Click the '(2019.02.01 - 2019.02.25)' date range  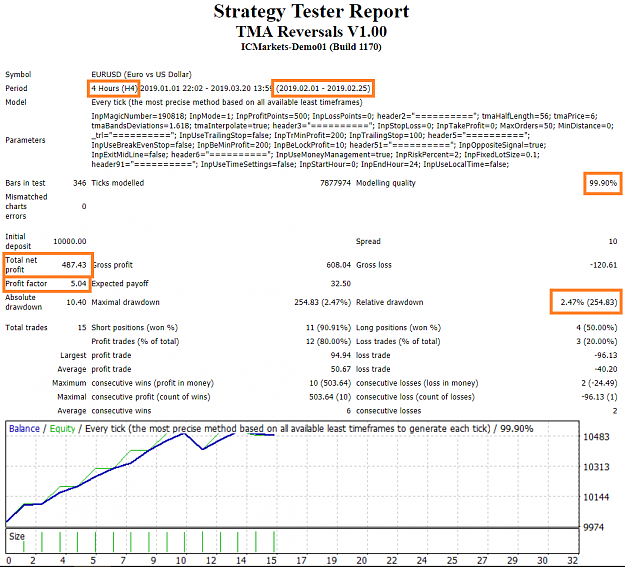pos(323,88)
